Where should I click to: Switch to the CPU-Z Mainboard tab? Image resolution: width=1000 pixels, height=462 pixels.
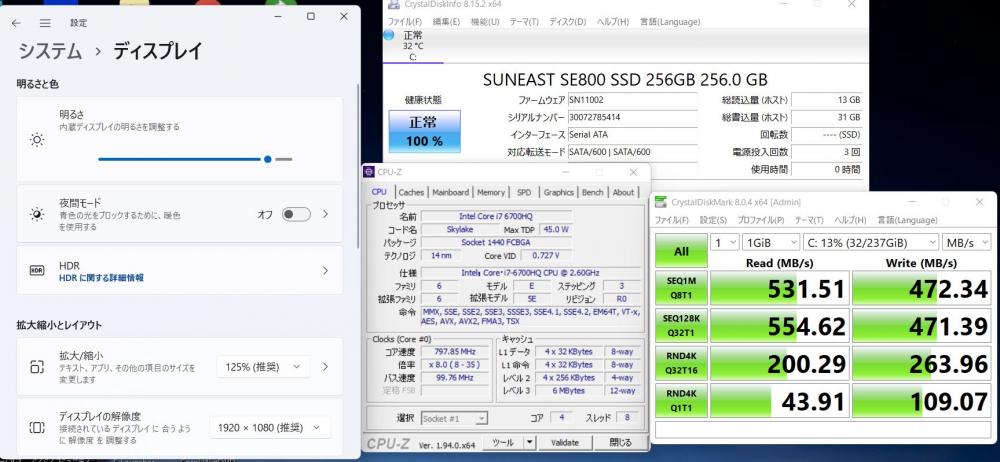[x=450, y=192]
